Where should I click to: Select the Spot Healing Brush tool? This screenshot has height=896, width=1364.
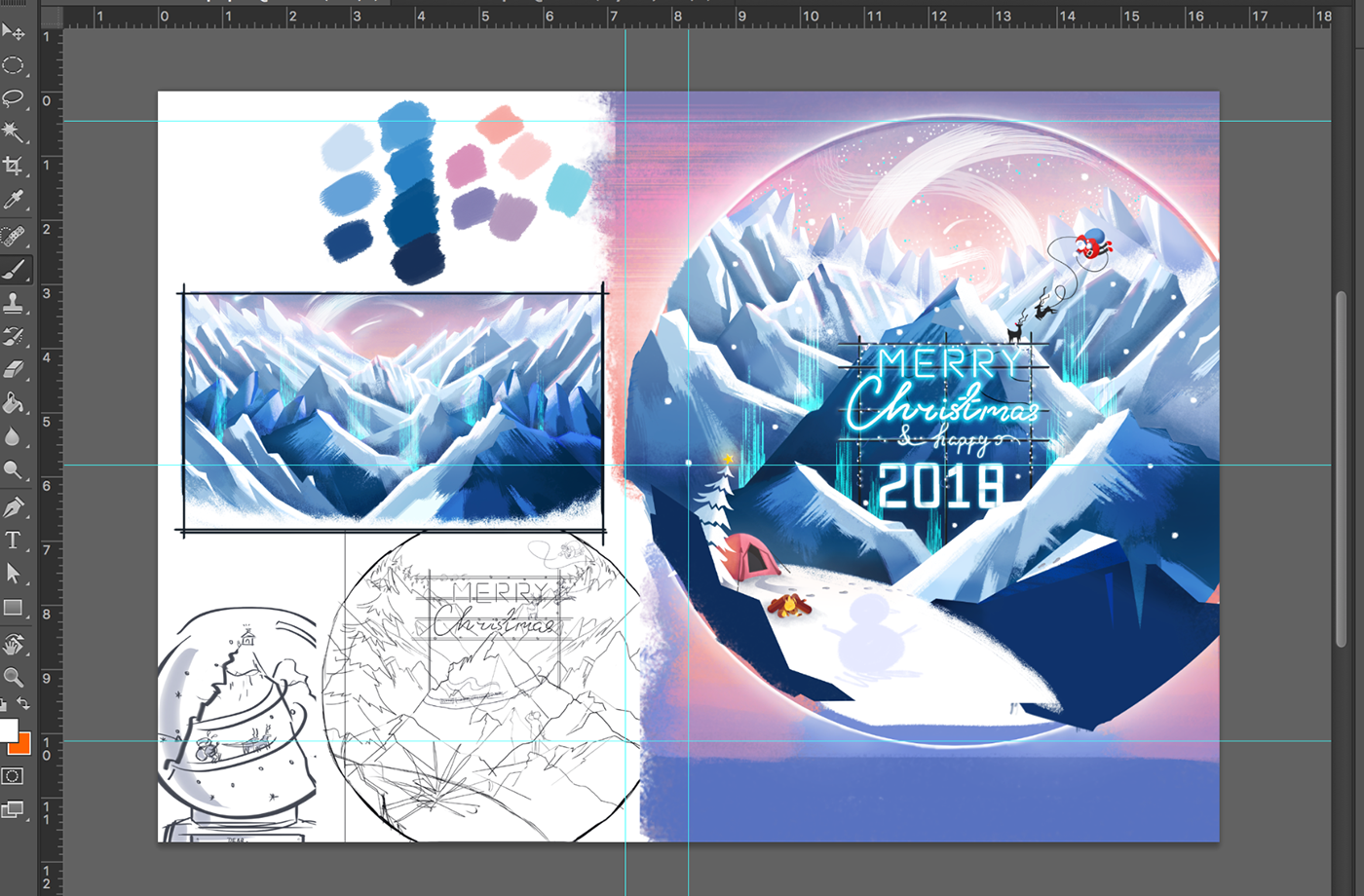point(14,236)
